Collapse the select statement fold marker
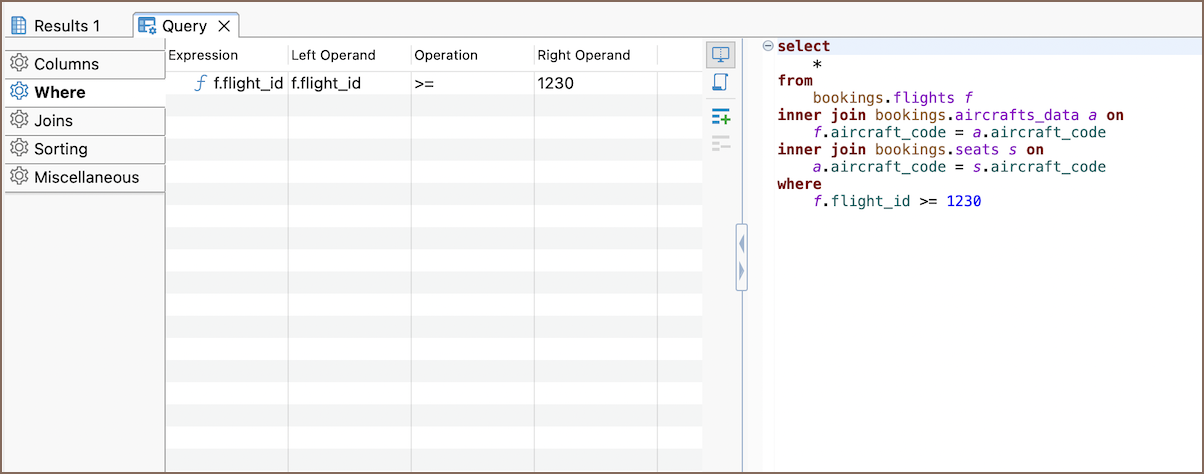Image resolution: width=1204 pixels, height=474 pixels. [x=767, y=46]
